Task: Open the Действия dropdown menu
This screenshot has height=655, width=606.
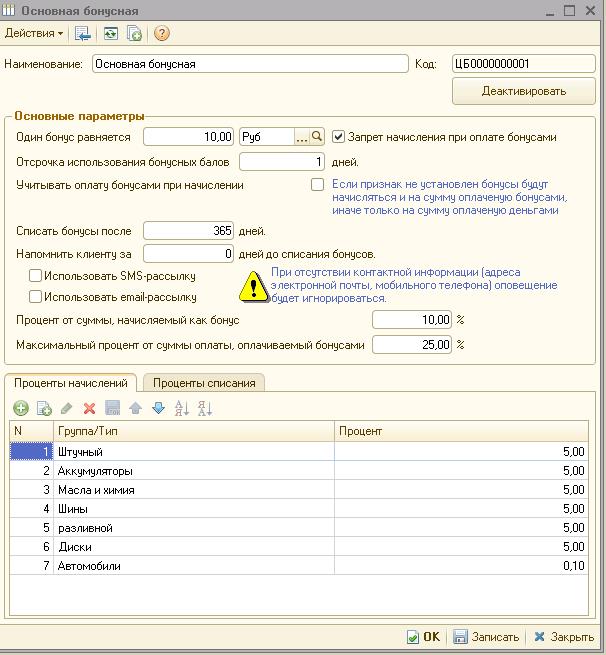Action: (34, 33)
